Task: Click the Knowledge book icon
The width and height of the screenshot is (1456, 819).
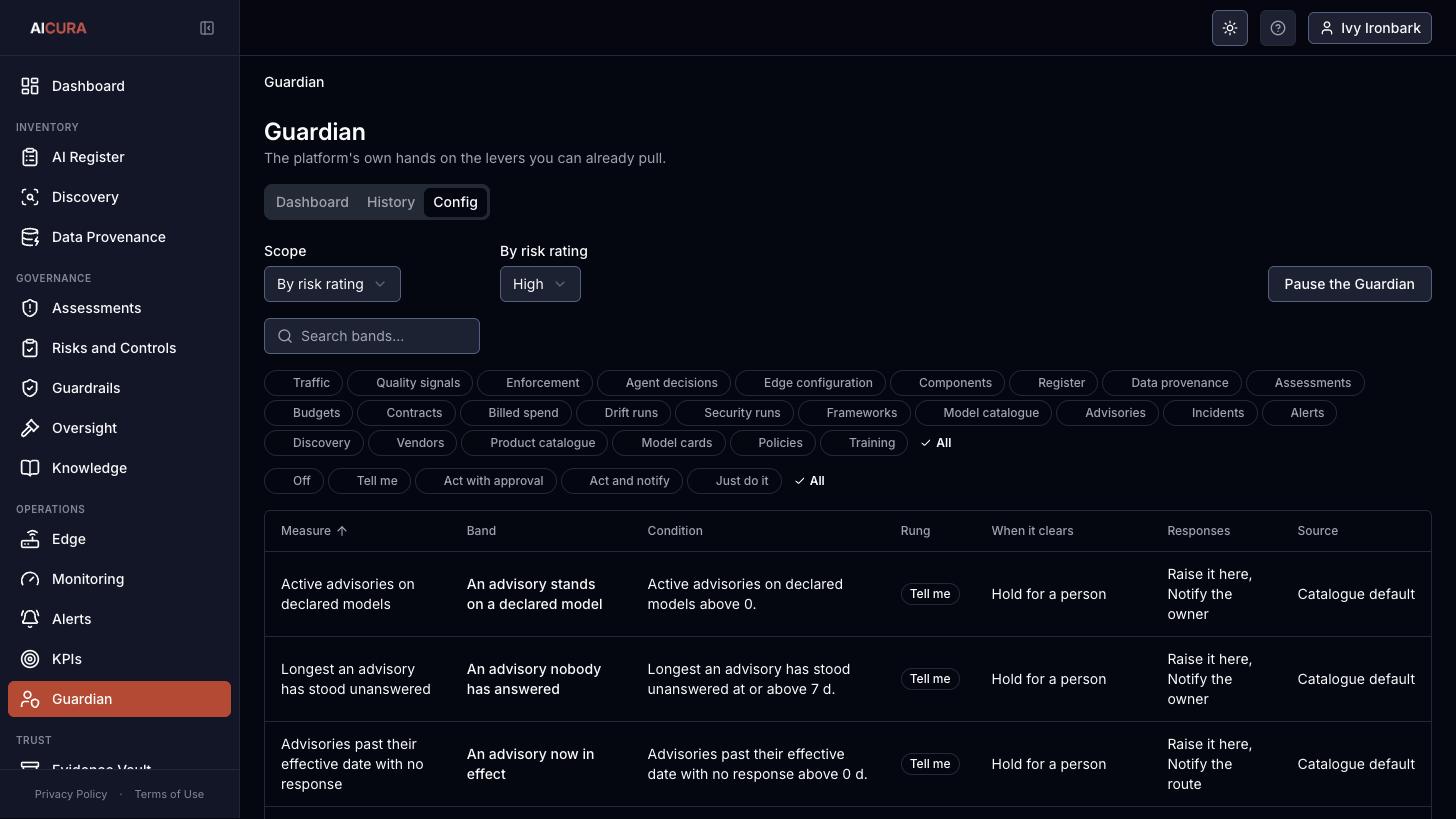Action: click(x=30, y=468)
